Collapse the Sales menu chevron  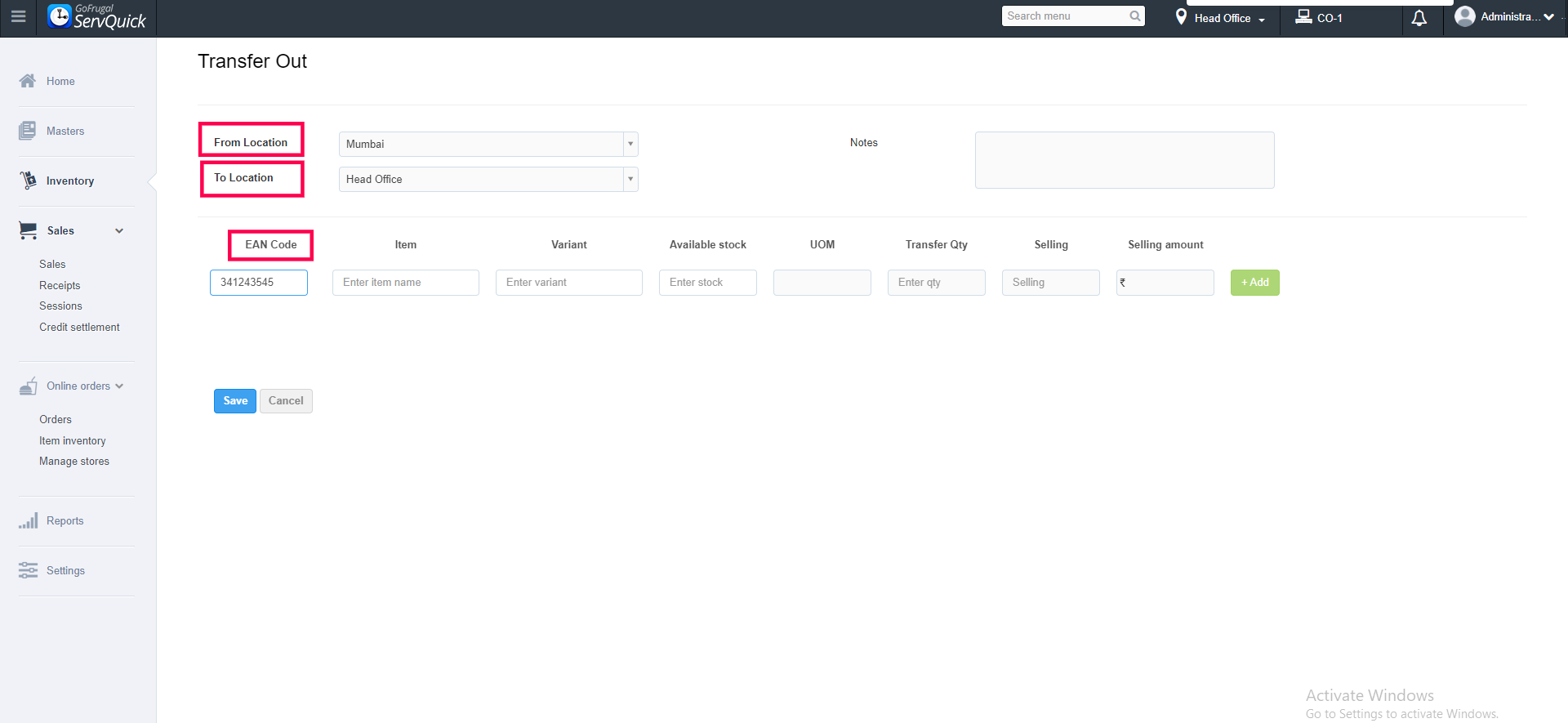tap(119, 230)
